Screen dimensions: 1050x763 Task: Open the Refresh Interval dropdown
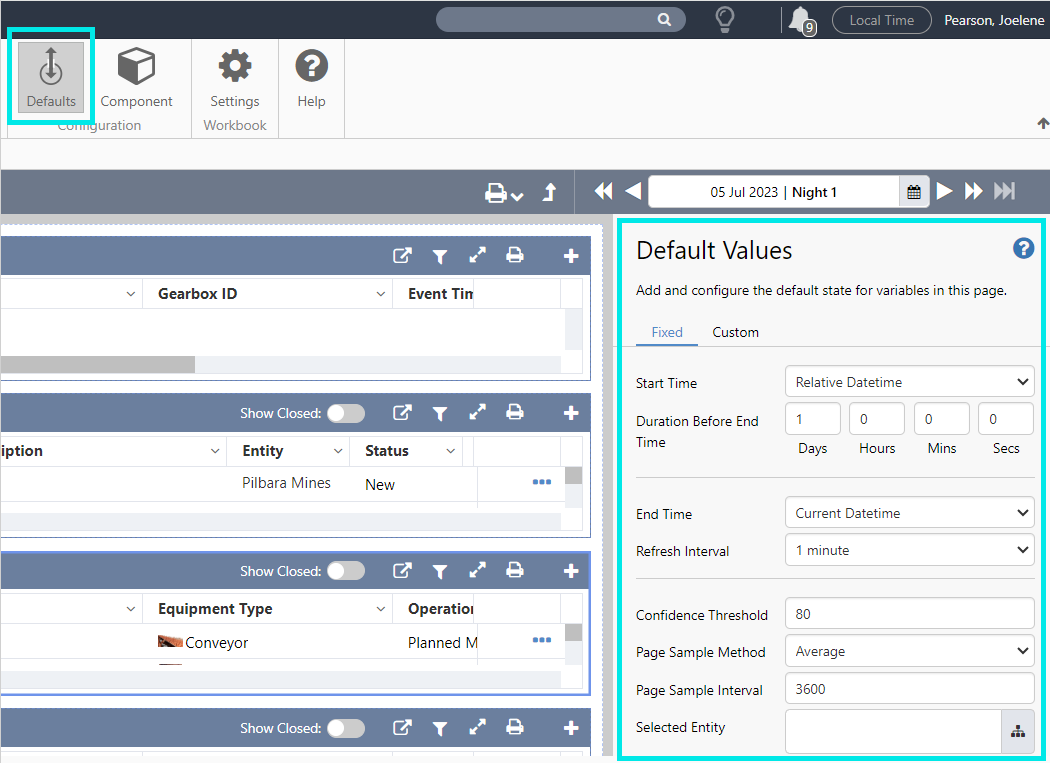click(909, 550)
